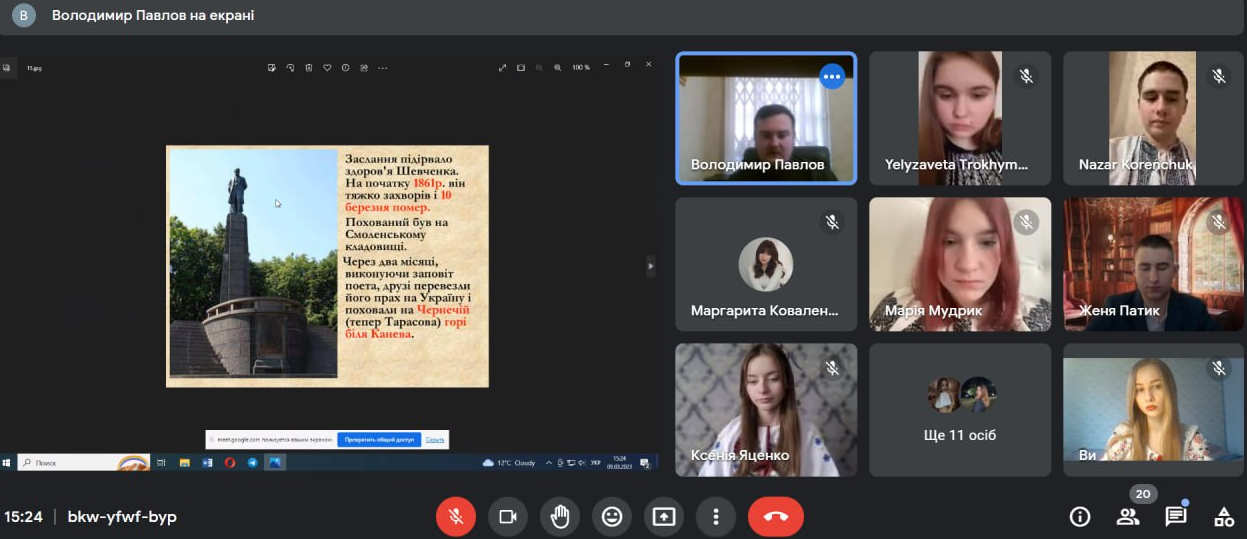This screenshot has width=1247, height=539.
Task: Select Марія Мудрик's video tile
Action: click(x=959, y=264)
